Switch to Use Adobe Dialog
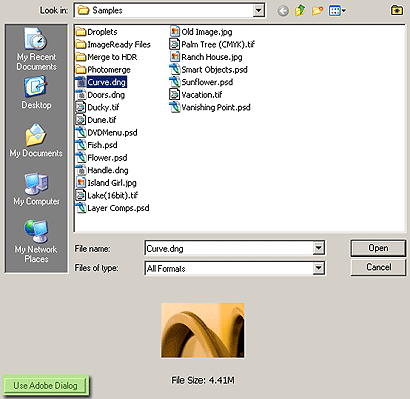 tap(45, 385)
